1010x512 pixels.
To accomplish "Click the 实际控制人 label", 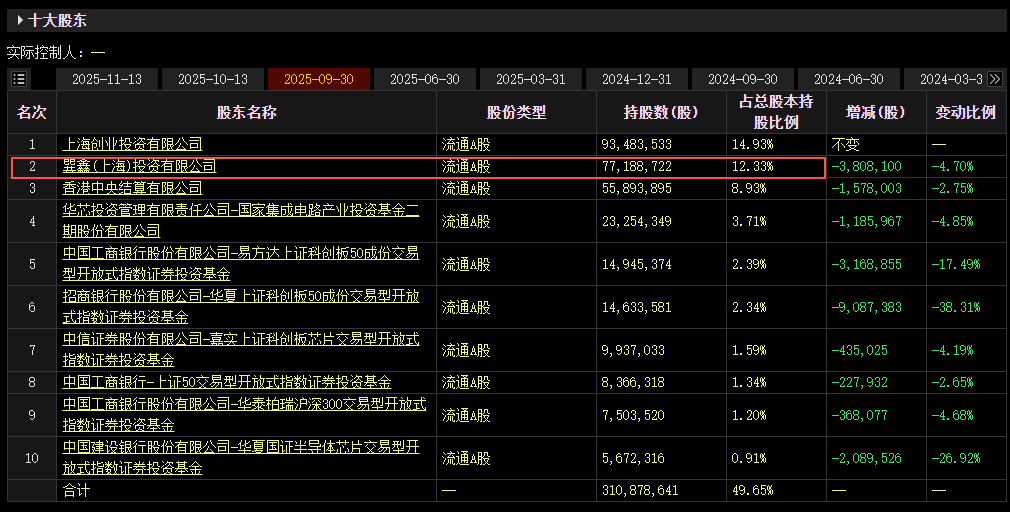I will [45, 52].
